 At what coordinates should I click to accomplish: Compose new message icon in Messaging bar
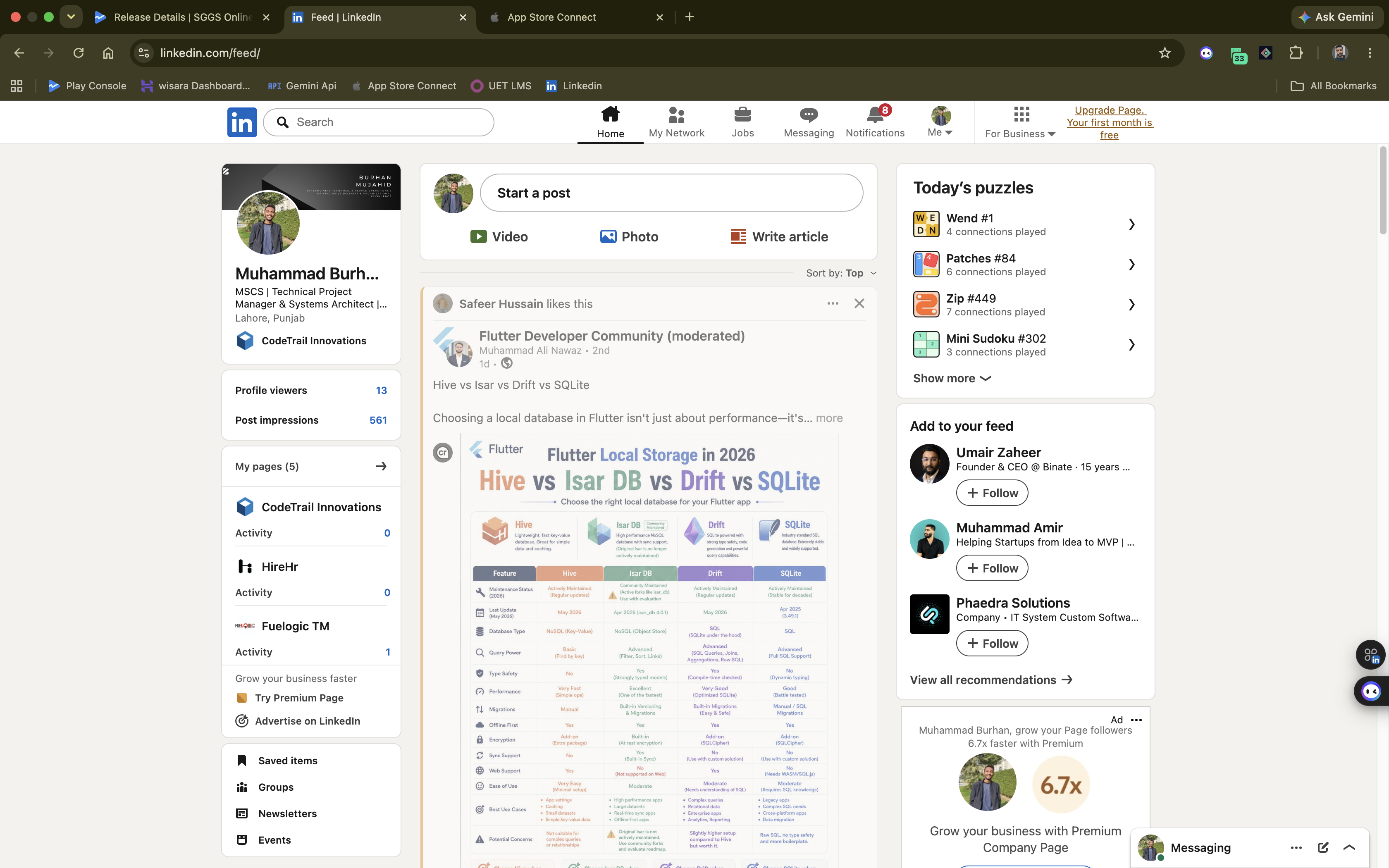click(x=1323, y=848)
